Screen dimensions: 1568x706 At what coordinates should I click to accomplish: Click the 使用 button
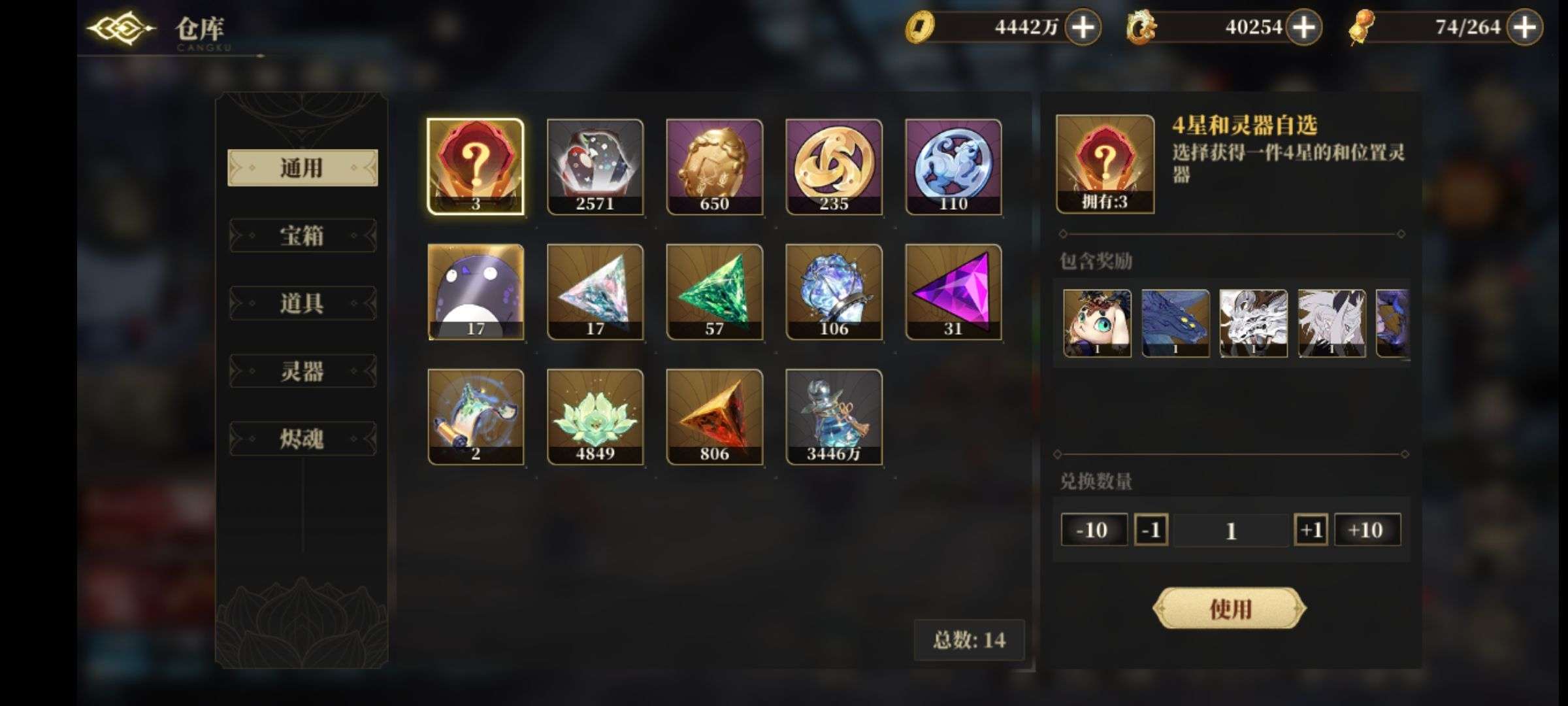pyautogui.click(x=1230, y=609)
